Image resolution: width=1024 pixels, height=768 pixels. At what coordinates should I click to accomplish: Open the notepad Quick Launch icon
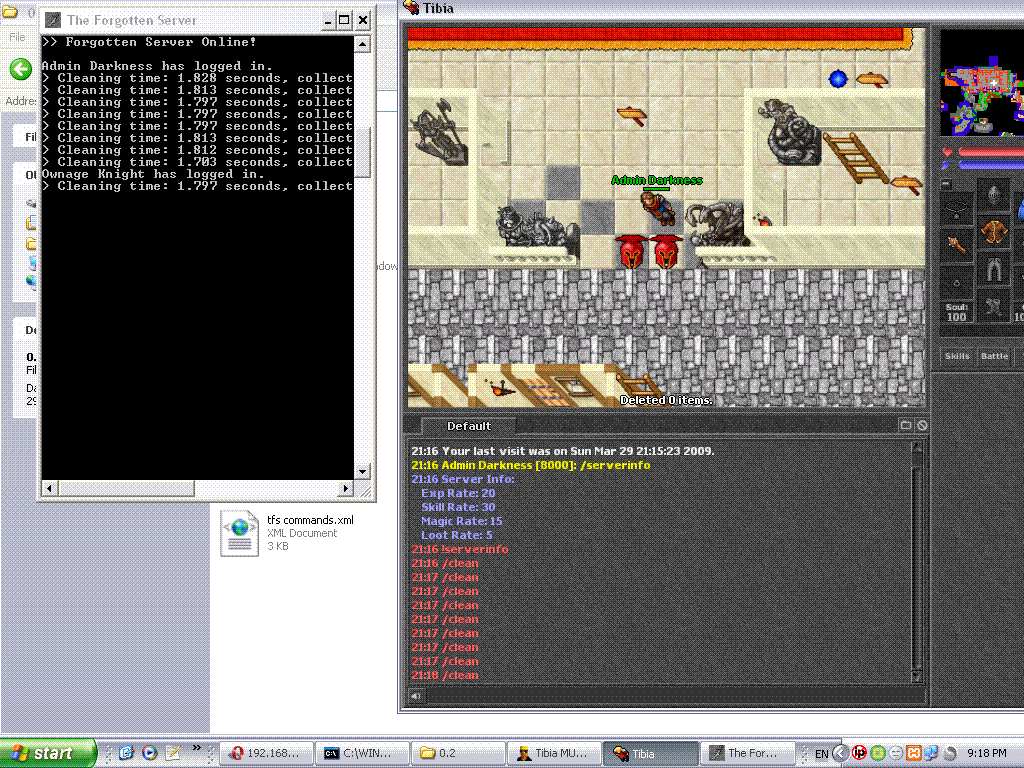[x=173, y=753]
